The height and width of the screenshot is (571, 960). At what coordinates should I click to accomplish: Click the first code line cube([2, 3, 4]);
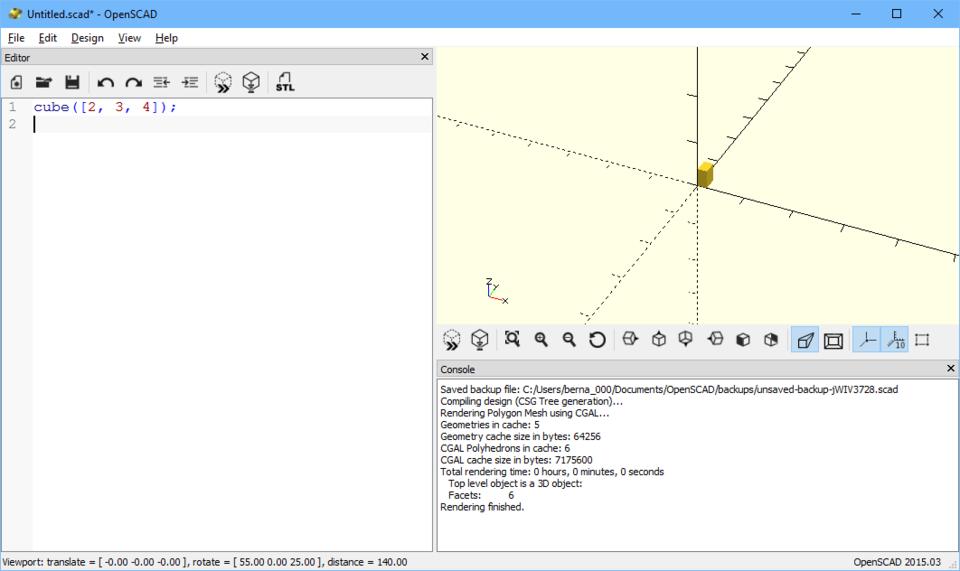[x=105, y=107]
